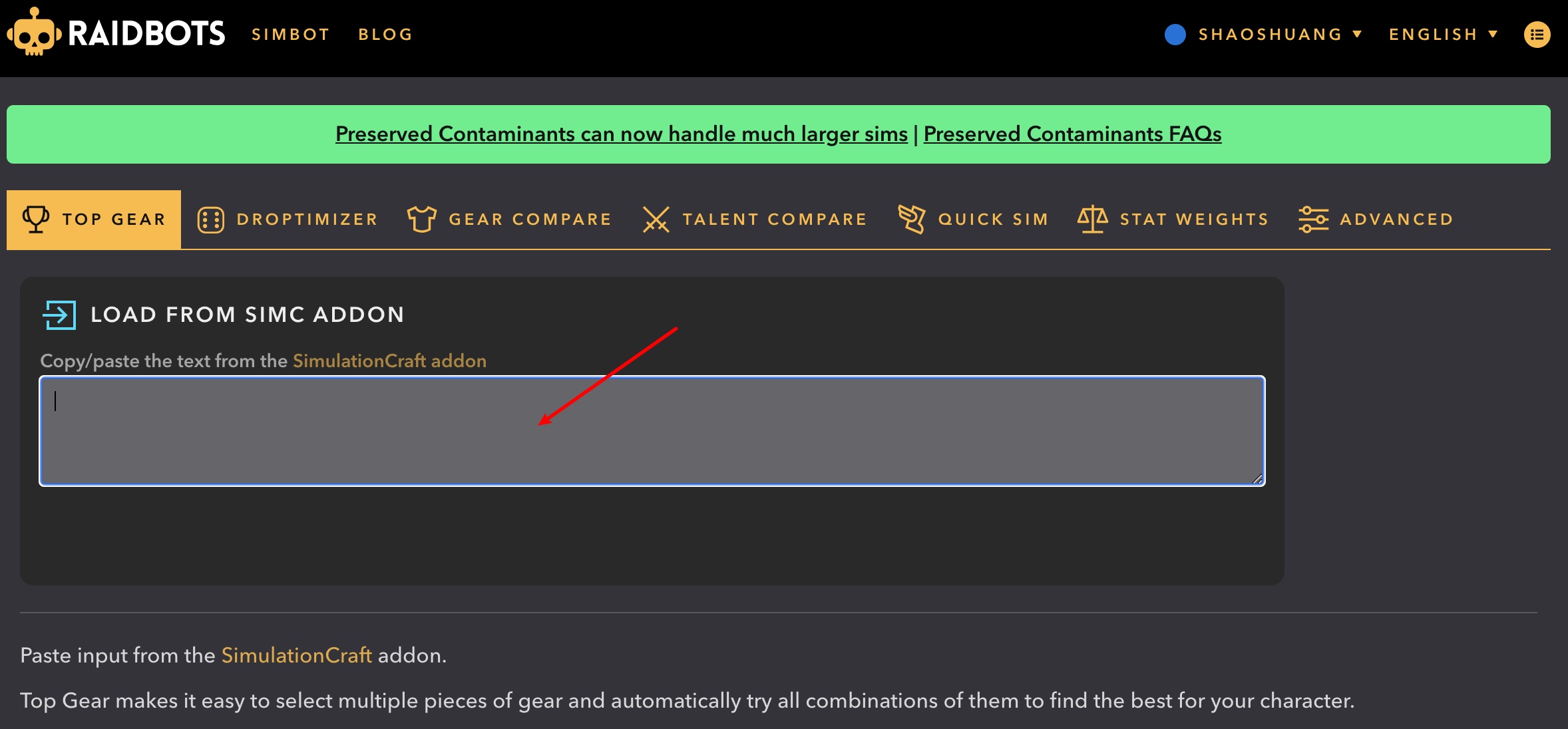Image resolution: width=1568 pixels, height=729 pixels.
Task: Click the Talent Compare crossed swords icon
Action: (656, 219)
